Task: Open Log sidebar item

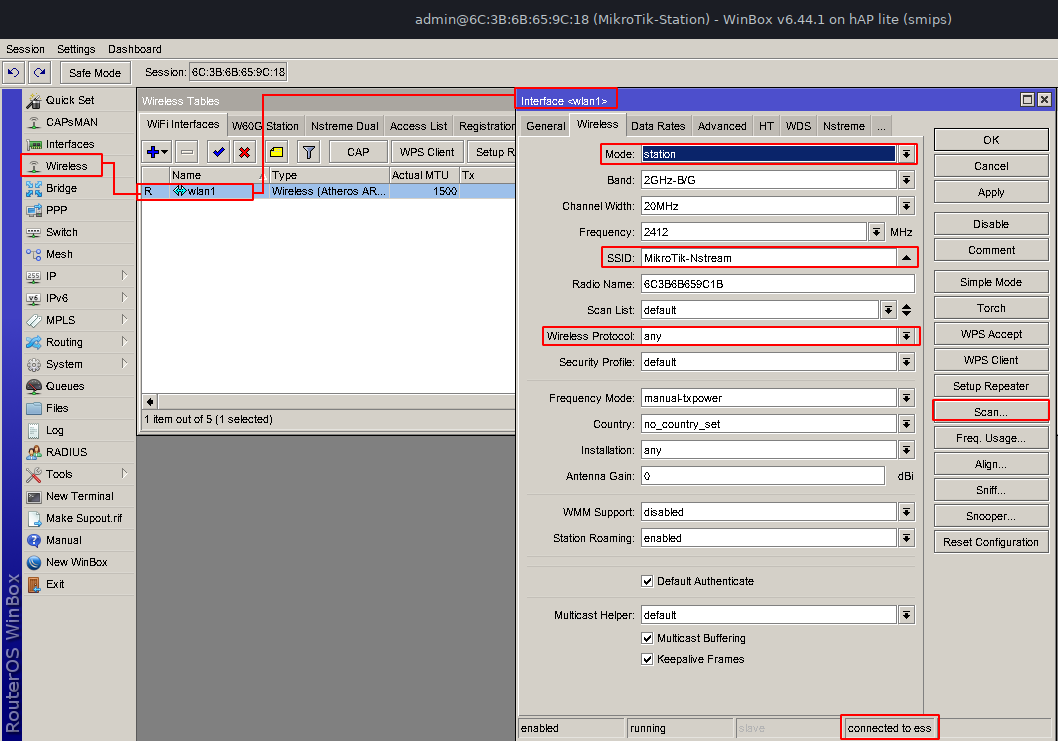Action: point(54,430)
